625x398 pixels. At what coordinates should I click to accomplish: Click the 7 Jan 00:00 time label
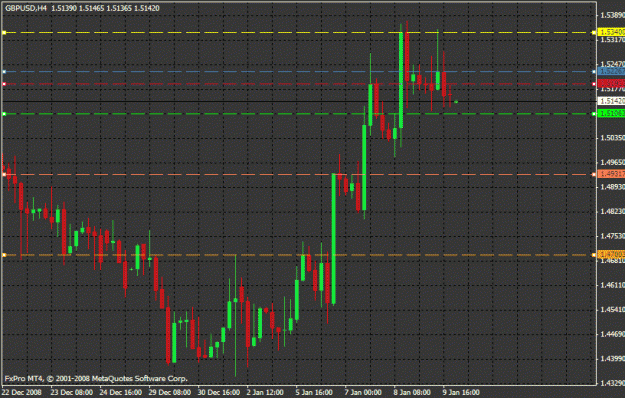(363, 392)
